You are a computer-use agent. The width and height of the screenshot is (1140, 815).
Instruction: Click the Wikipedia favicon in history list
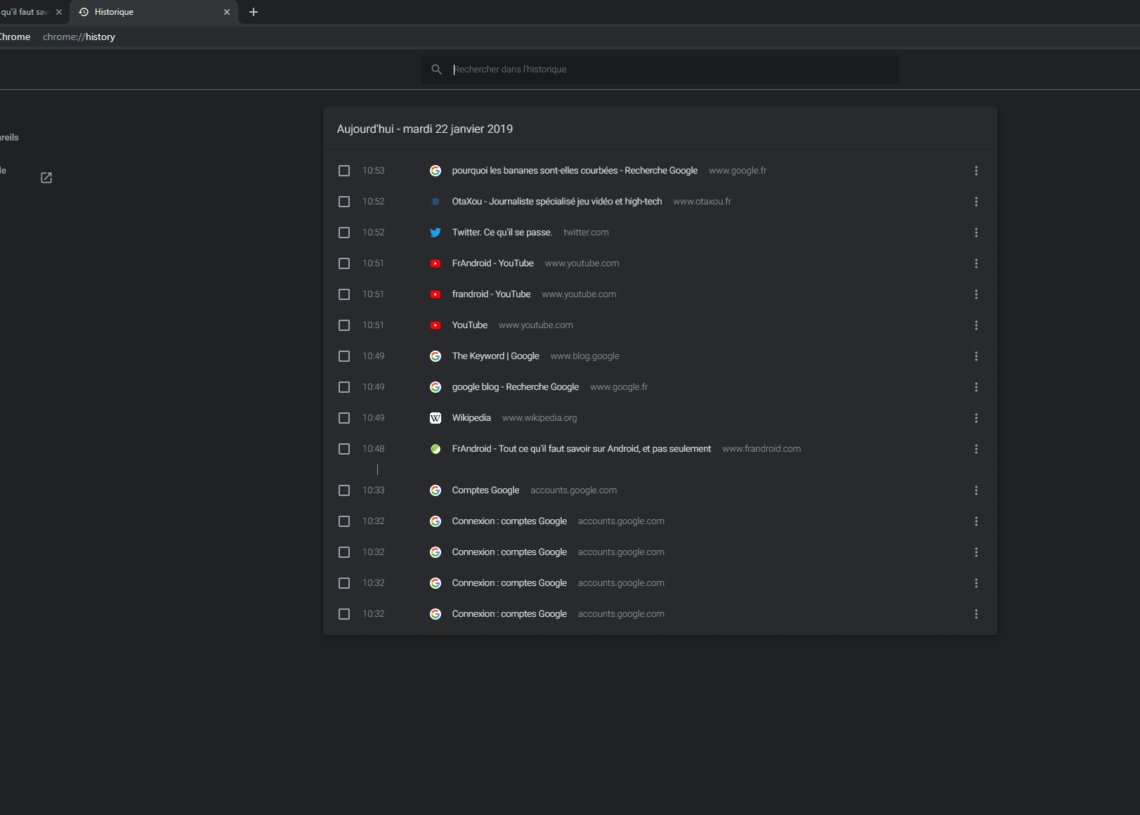435,418
